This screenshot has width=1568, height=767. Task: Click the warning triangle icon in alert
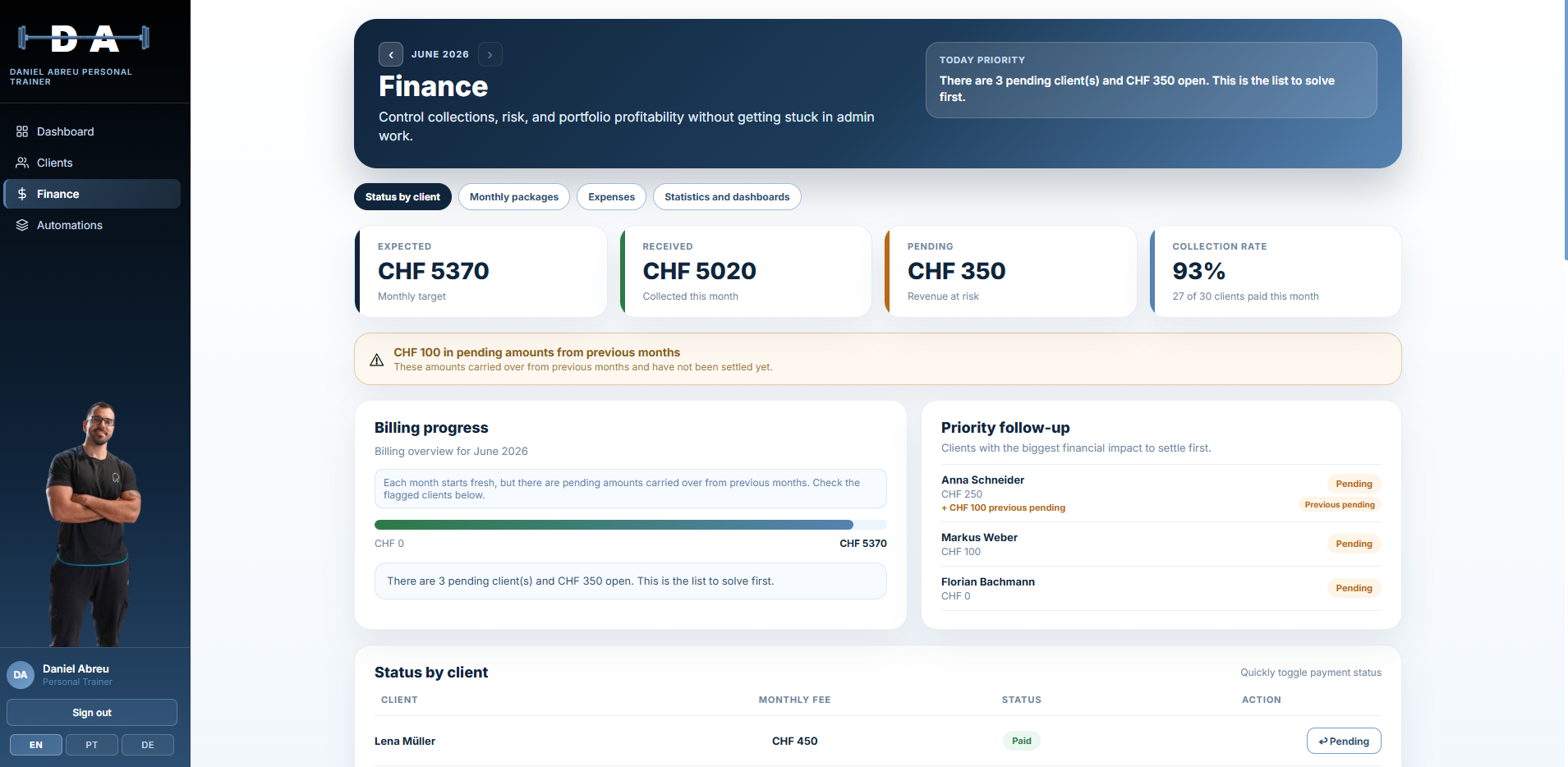coord(377,360)
